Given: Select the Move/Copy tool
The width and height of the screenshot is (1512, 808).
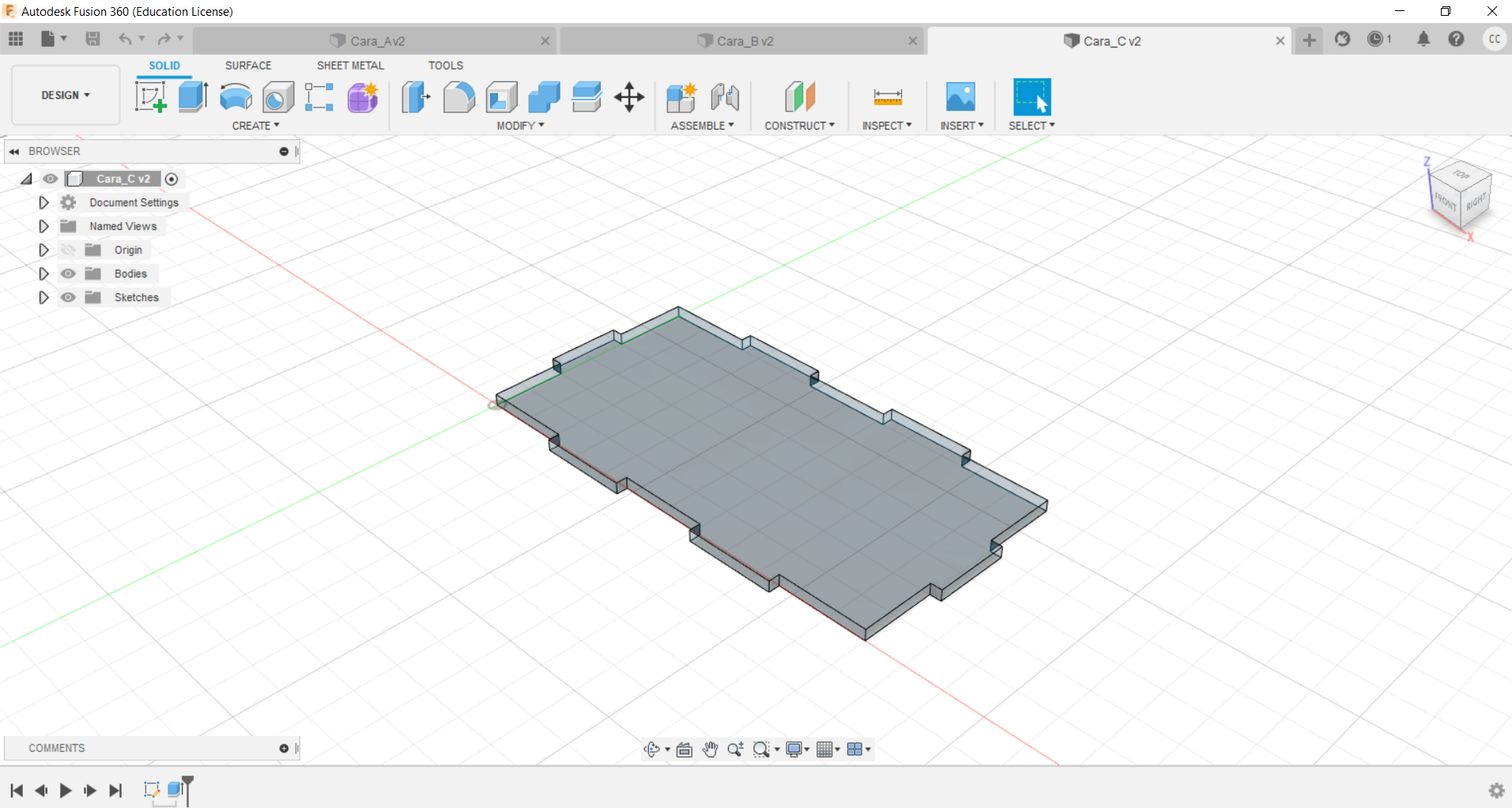Looking at the screenshot, I should pos(629,97).
